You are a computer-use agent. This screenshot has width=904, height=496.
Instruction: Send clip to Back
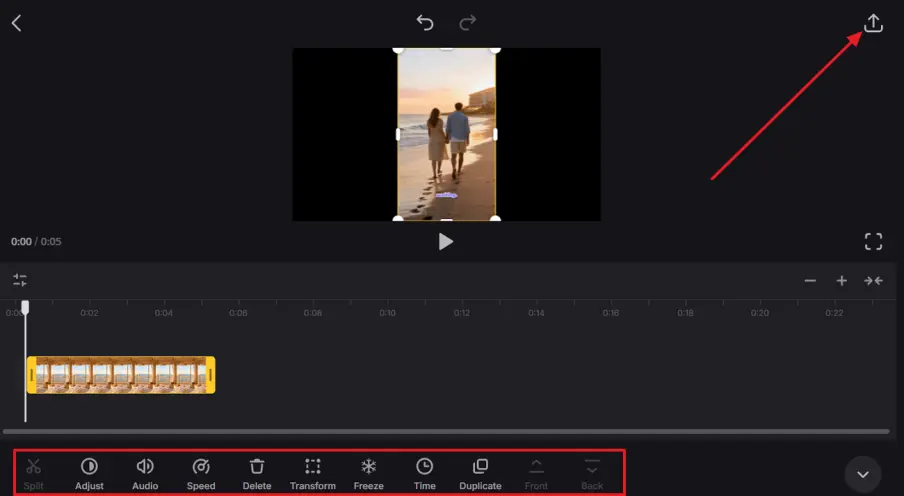pyautogui.click(x=592, y=474)
